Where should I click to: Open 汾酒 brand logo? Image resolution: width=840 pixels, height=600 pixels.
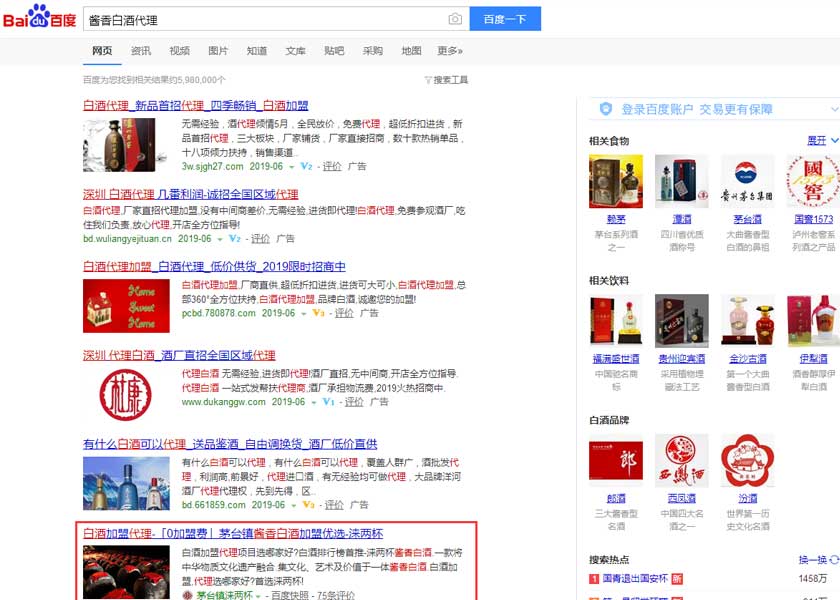(747, 461)
